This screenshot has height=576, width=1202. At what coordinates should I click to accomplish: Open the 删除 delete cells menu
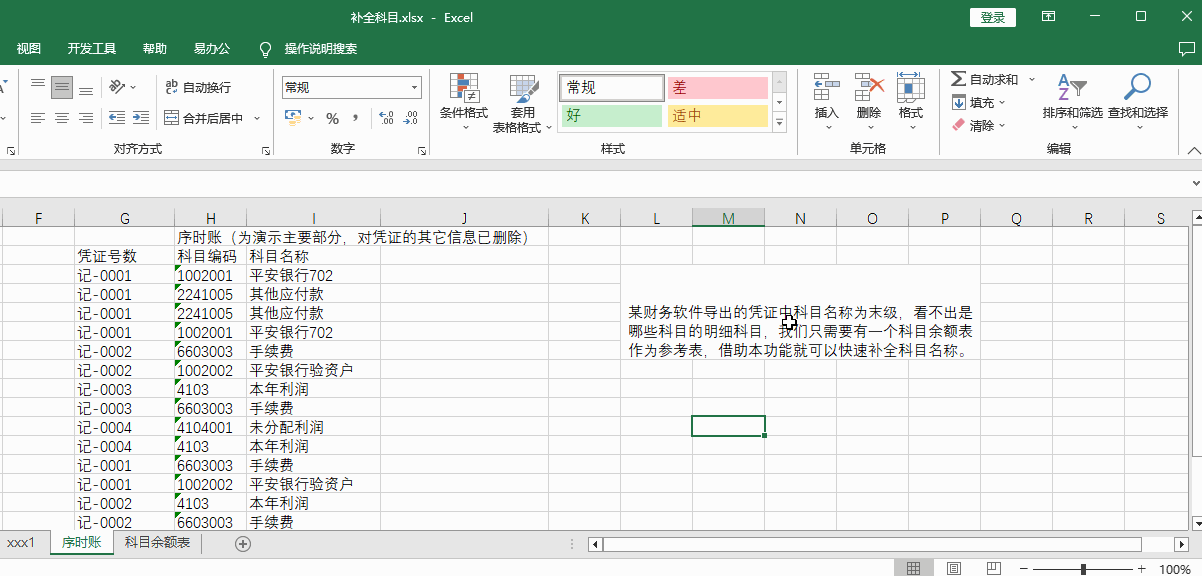click(x=869, y=102)
